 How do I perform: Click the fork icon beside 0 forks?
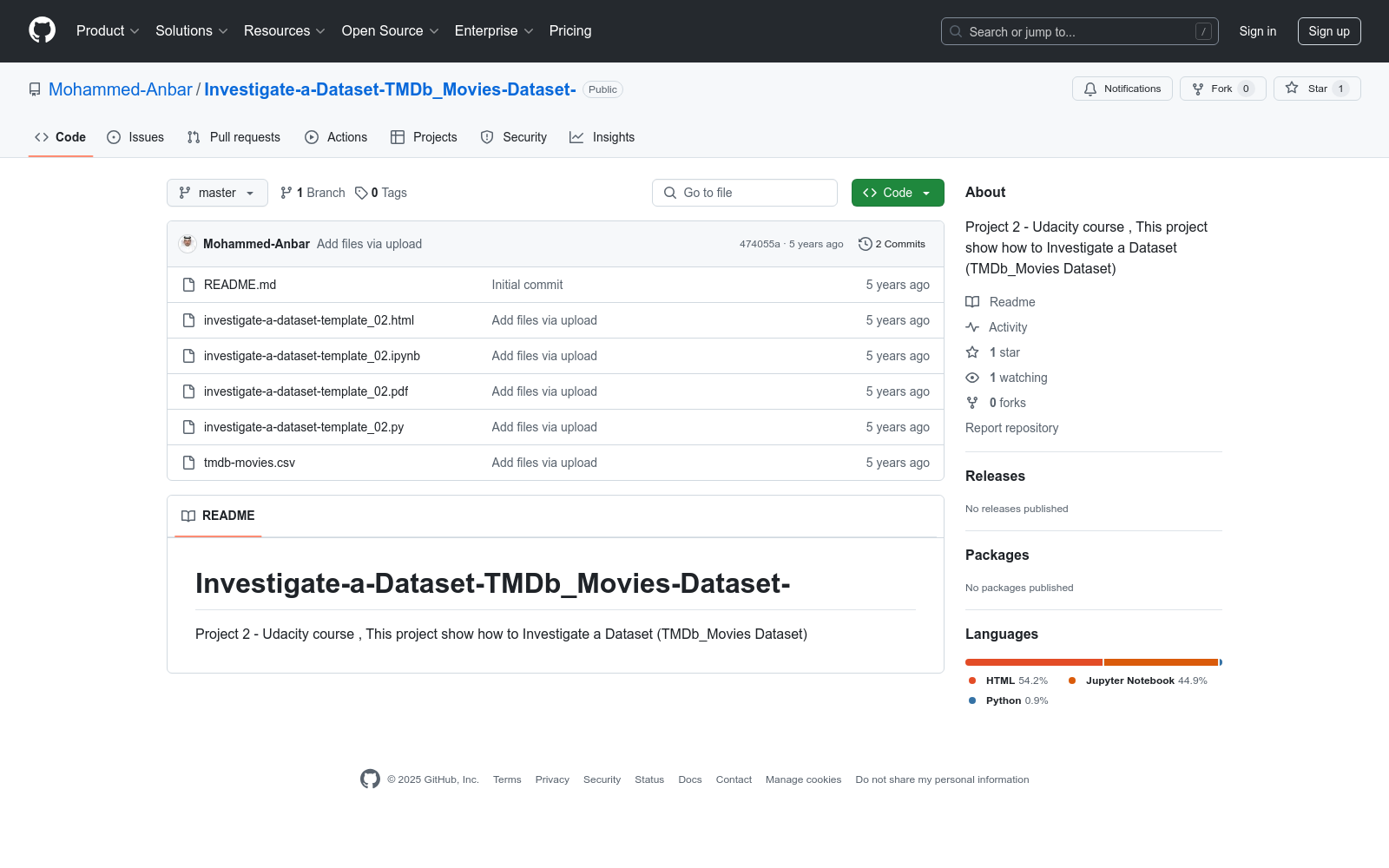[972, 403]
